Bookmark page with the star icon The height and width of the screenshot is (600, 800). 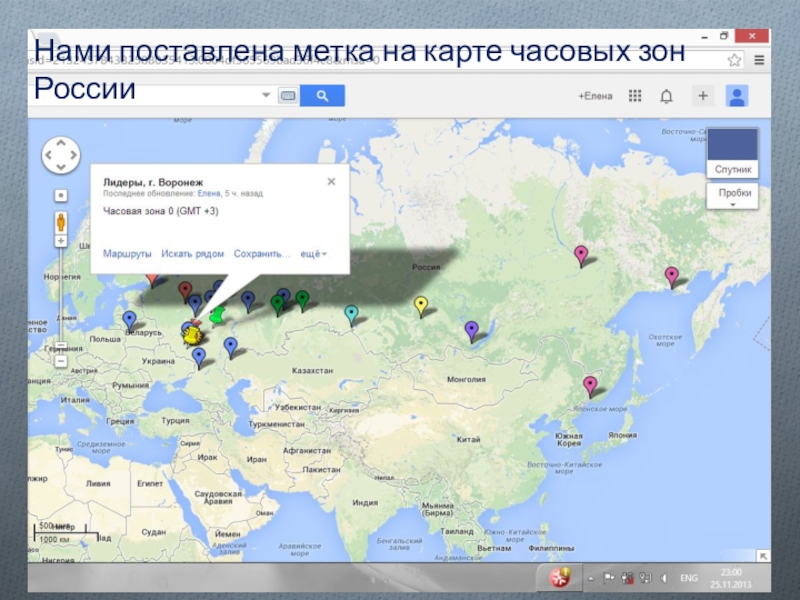click(x=734, y=60)
